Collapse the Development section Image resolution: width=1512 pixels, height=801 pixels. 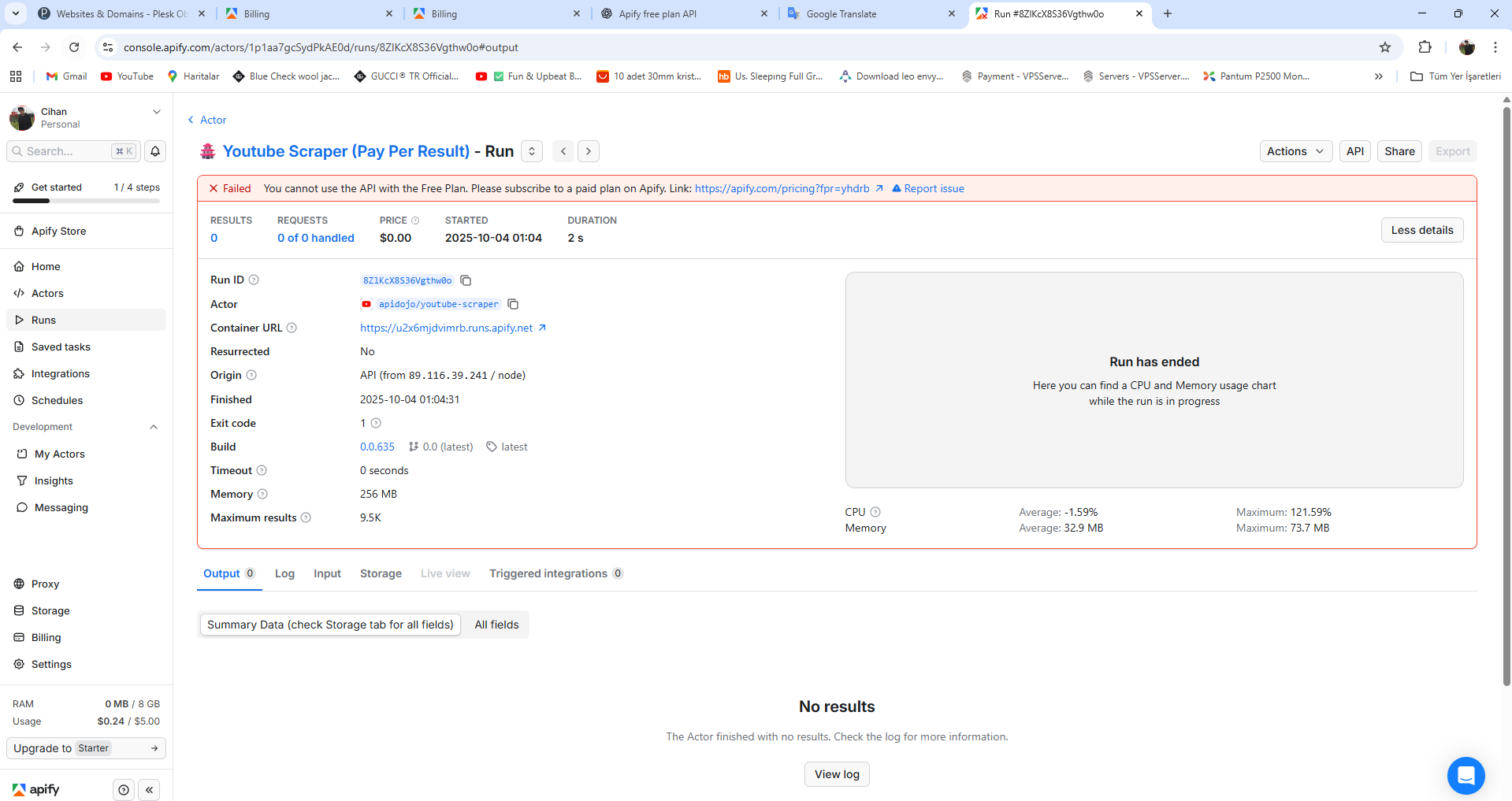pyautogui.click(x=154, y=427)
